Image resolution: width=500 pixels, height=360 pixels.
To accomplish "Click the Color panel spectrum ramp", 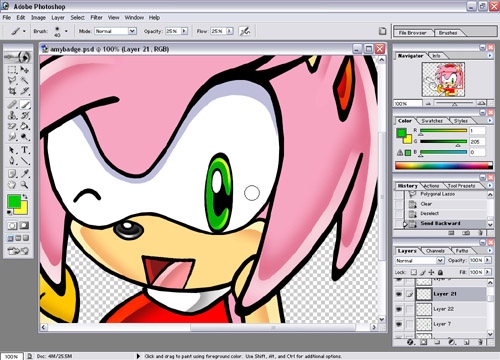I will tap(443, 165).
